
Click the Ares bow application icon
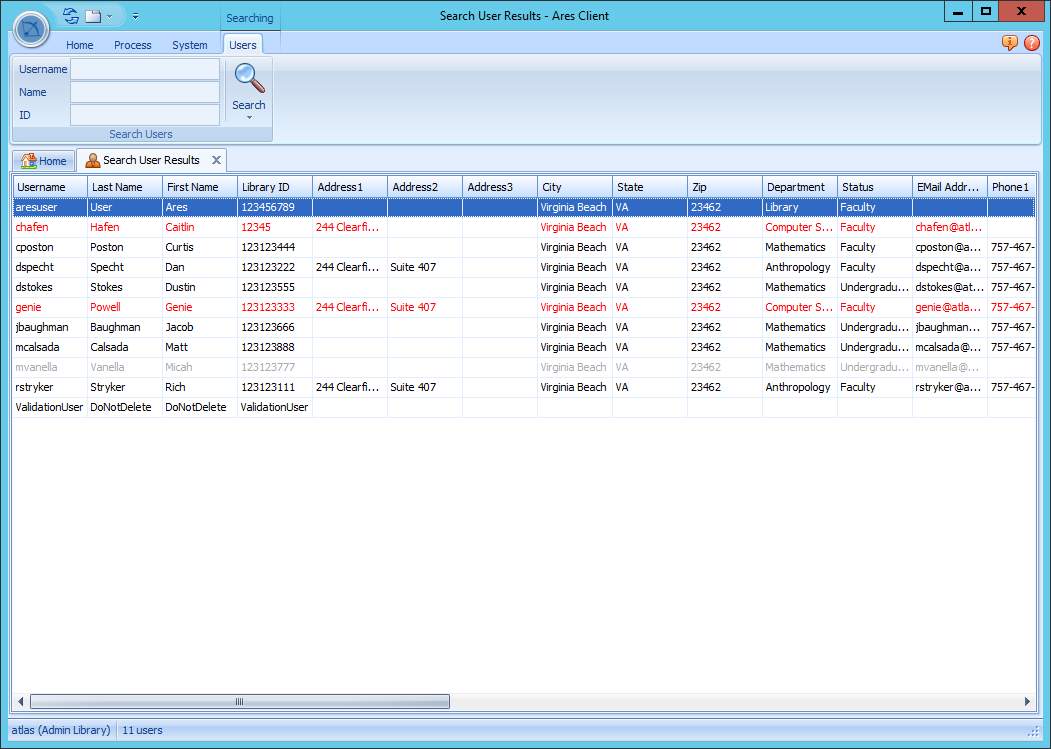(31, 30)
